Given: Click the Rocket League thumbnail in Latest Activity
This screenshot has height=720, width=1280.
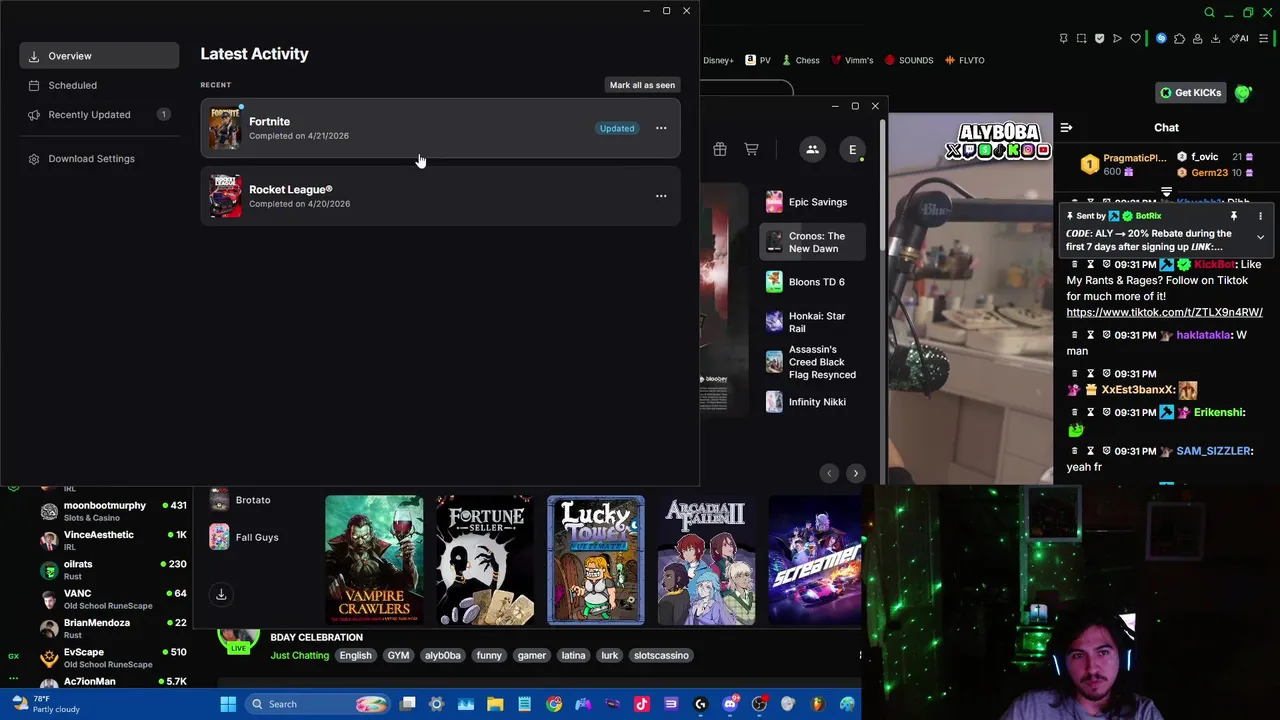Looking at the screenshot, I should point(225,196).
